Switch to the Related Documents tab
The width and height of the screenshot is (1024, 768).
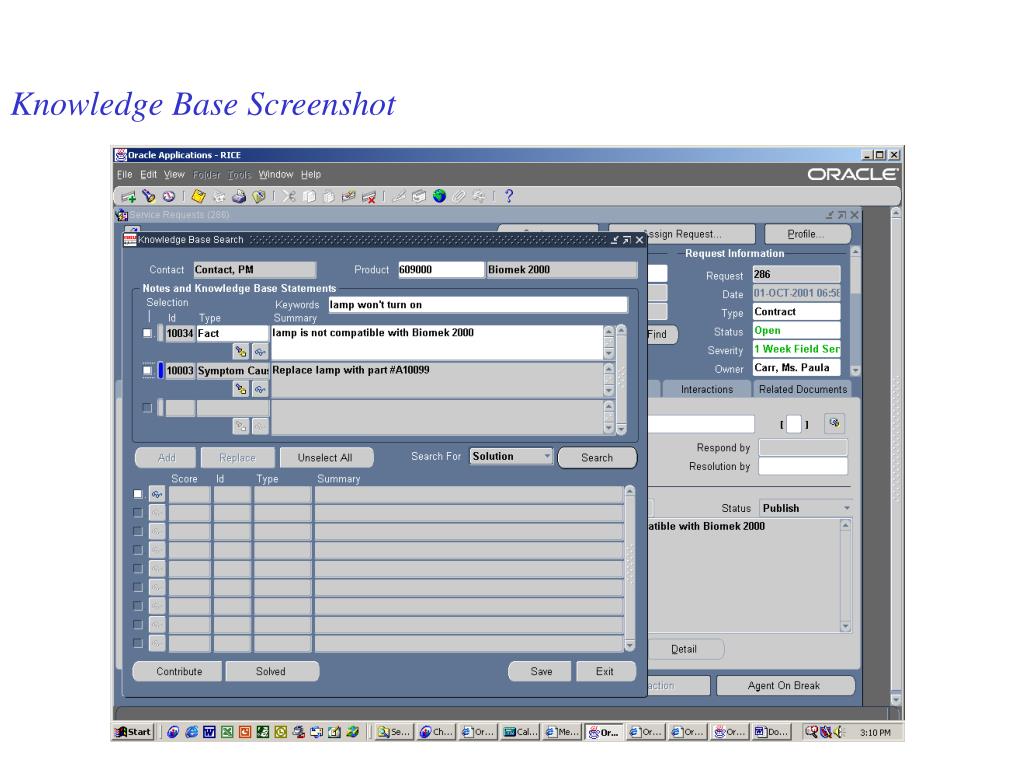click(x=803, y=389)
